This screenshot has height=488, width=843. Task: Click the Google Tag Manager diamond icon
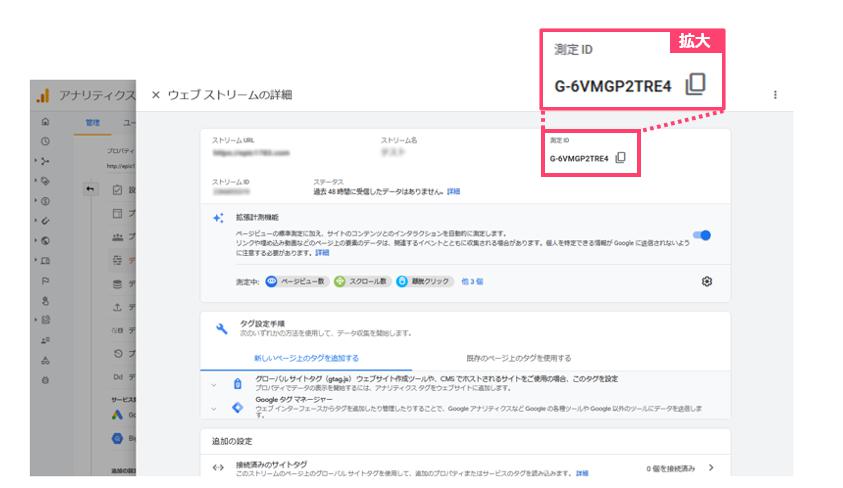[x=238, y=408]
